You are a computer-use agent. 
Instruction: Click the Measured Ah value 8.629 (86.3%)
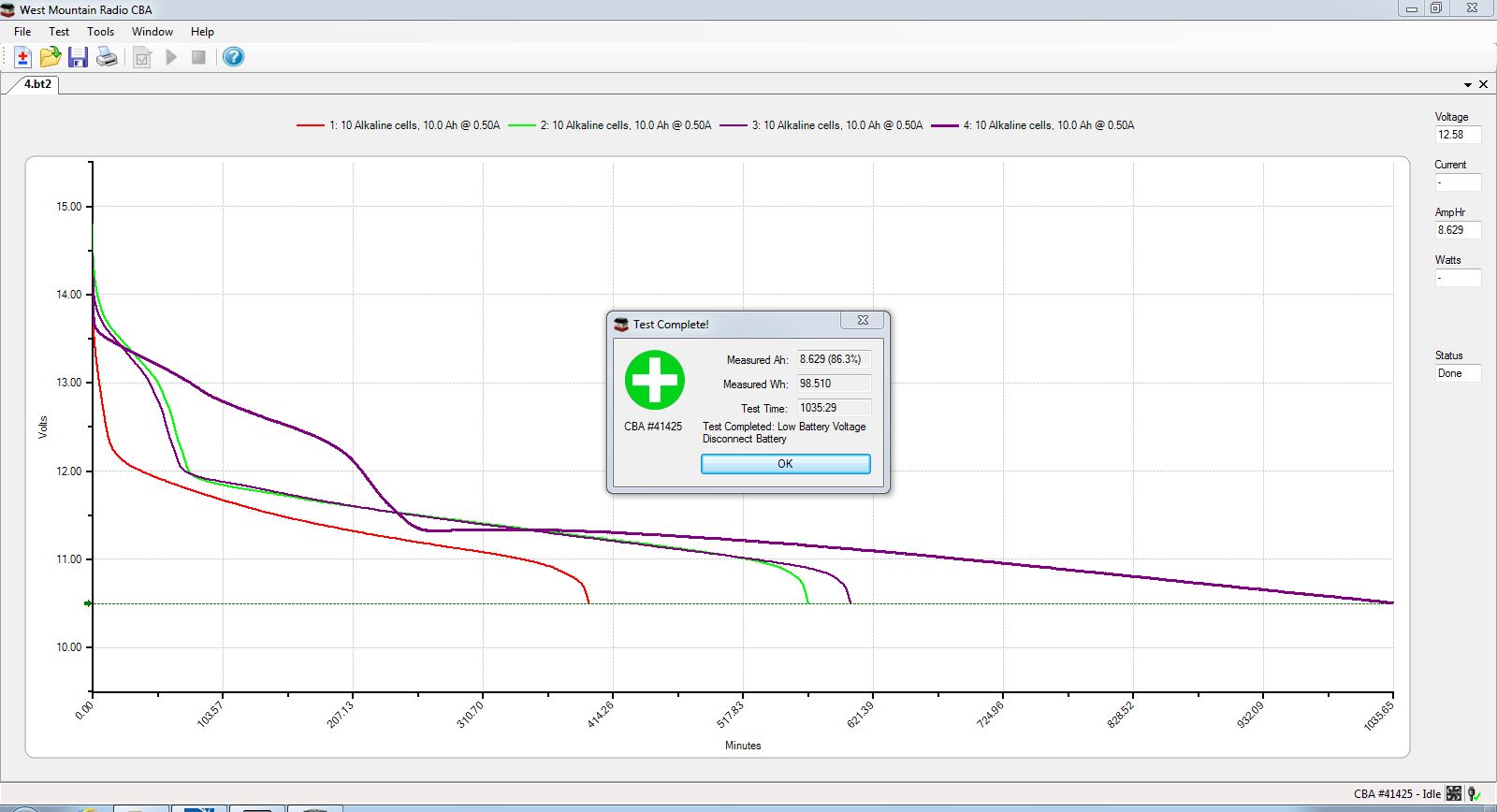[x=834, y=359]
